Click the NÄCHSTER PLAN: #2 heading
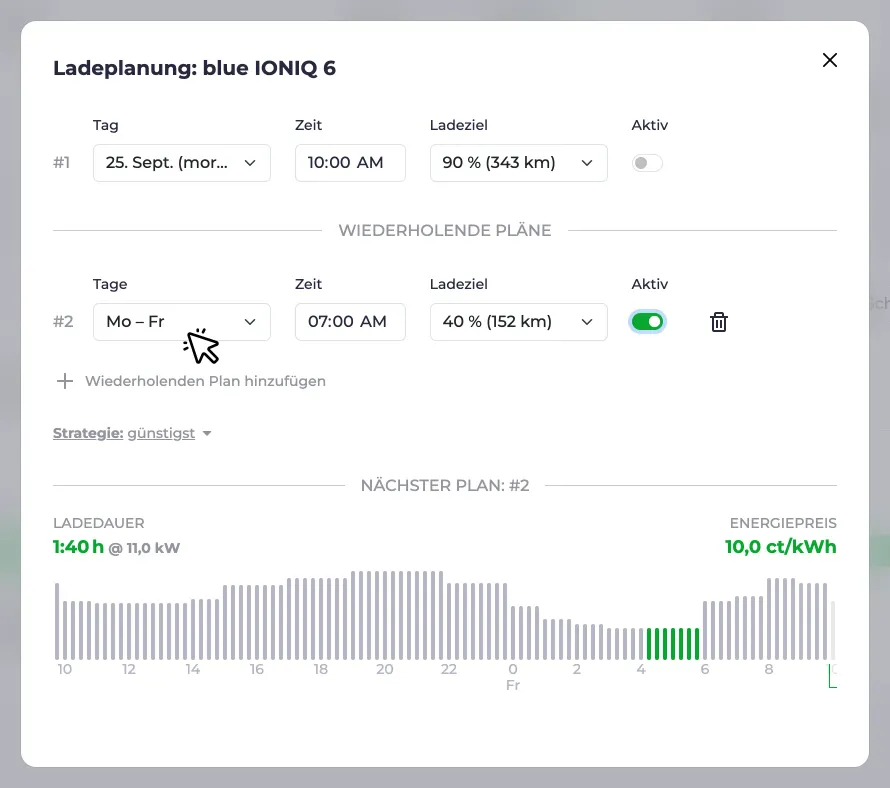 [x=445, y=485]
